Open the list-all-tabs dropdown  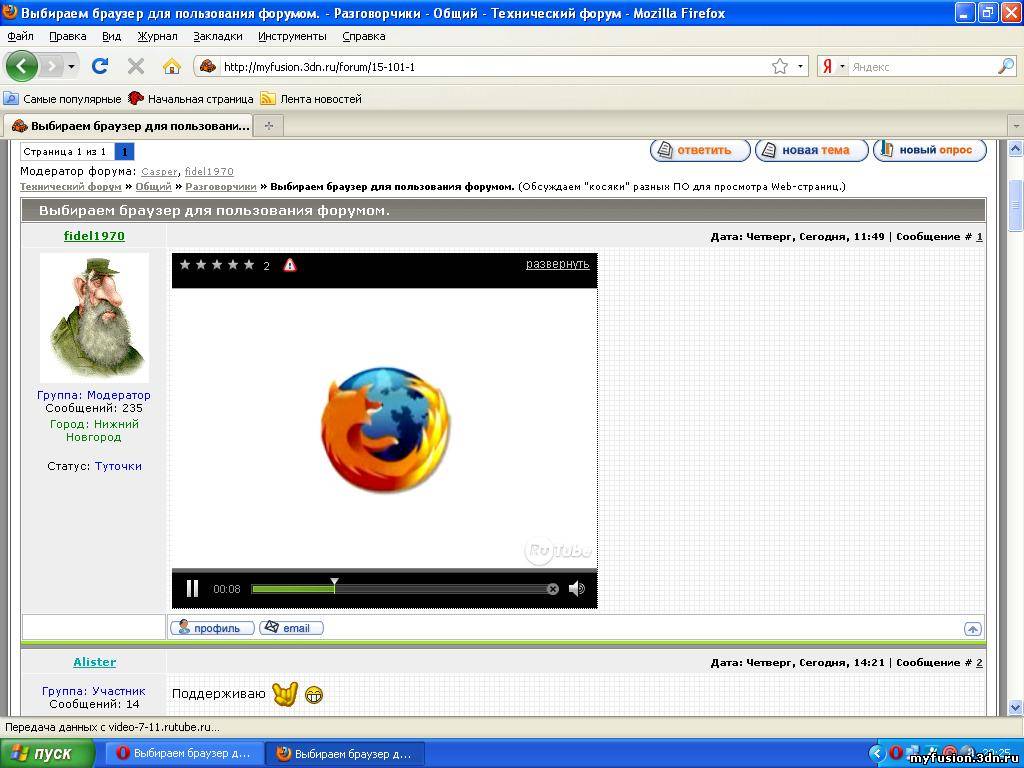point(1016,125)
